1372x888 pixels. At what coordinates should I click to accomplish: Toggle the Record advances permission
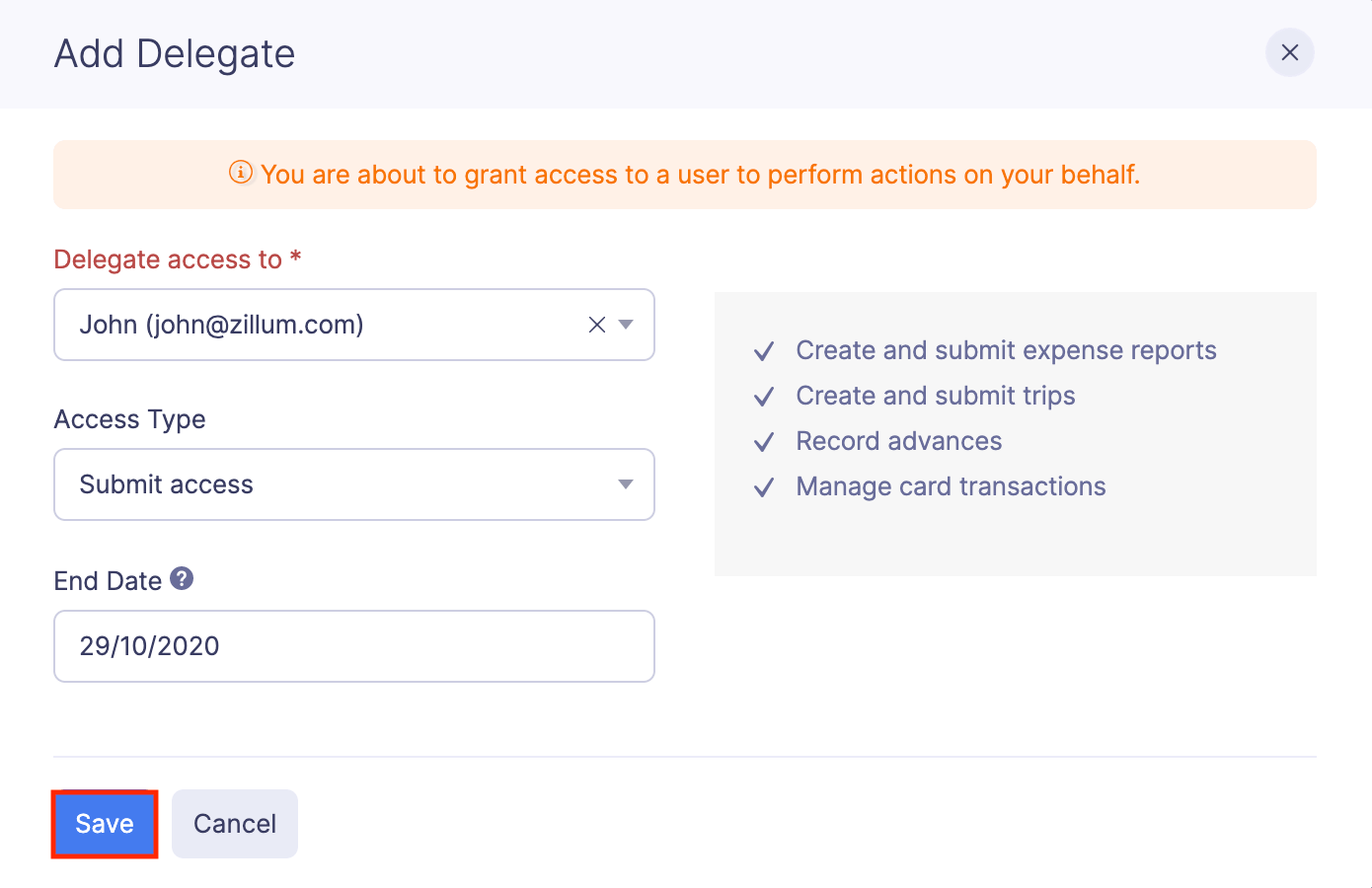pyautogui.click(x=898, y=441)
